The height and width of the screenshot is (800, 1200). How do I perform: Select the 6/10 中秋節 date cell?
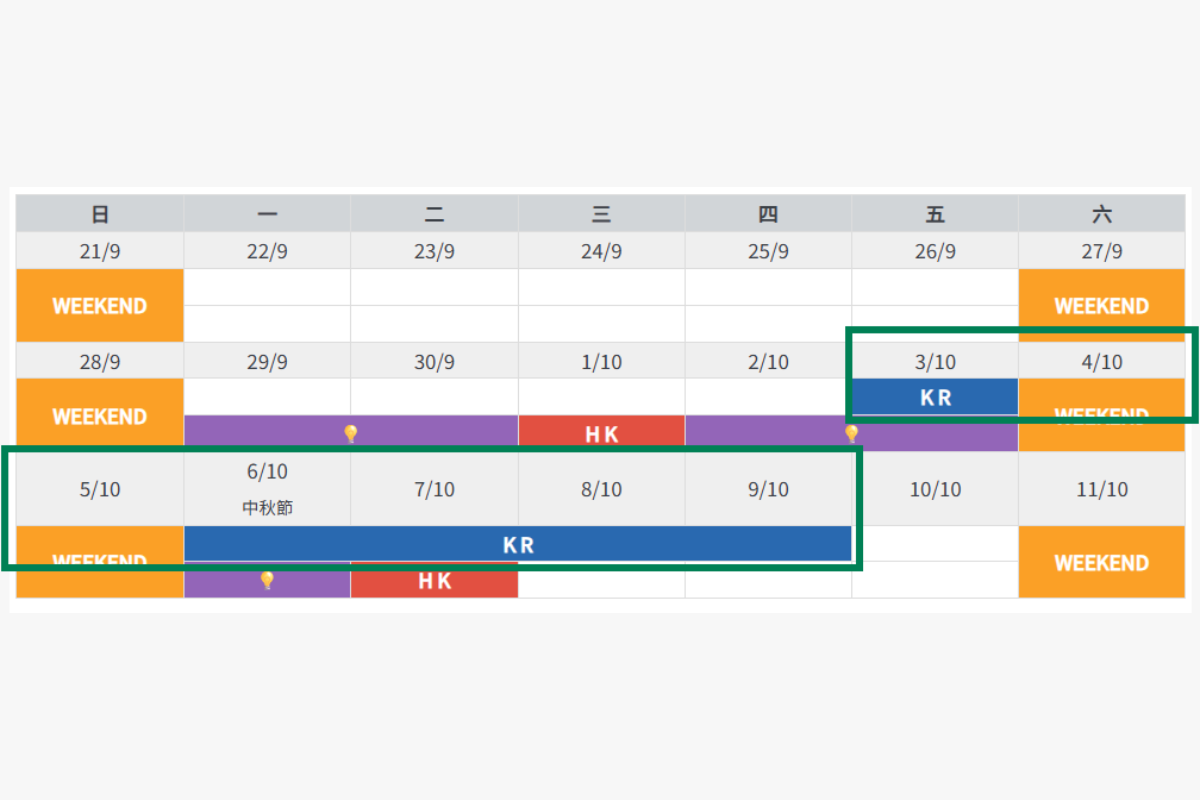[x=267, y=489]
